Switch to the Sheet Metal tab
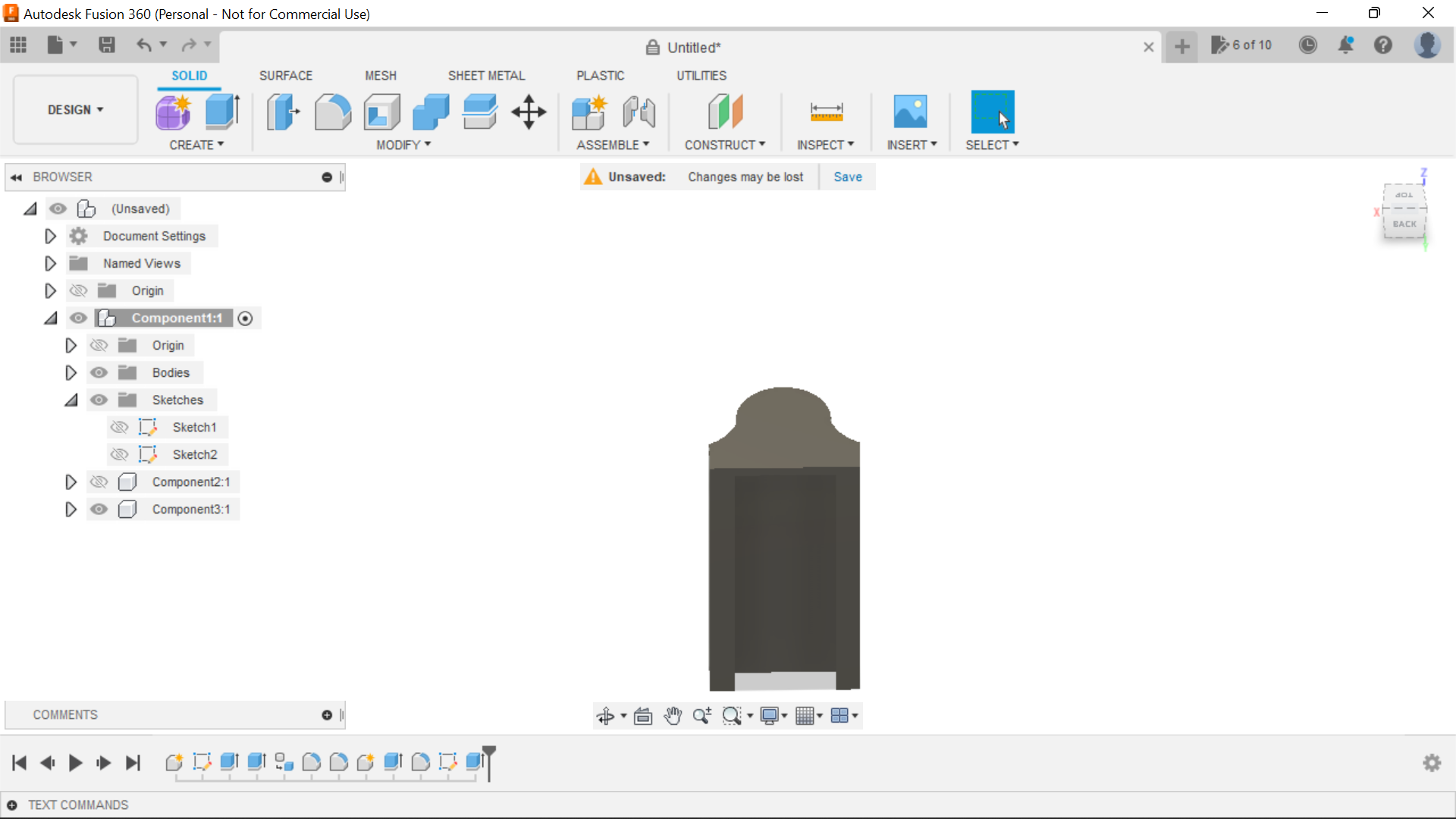 486,75
